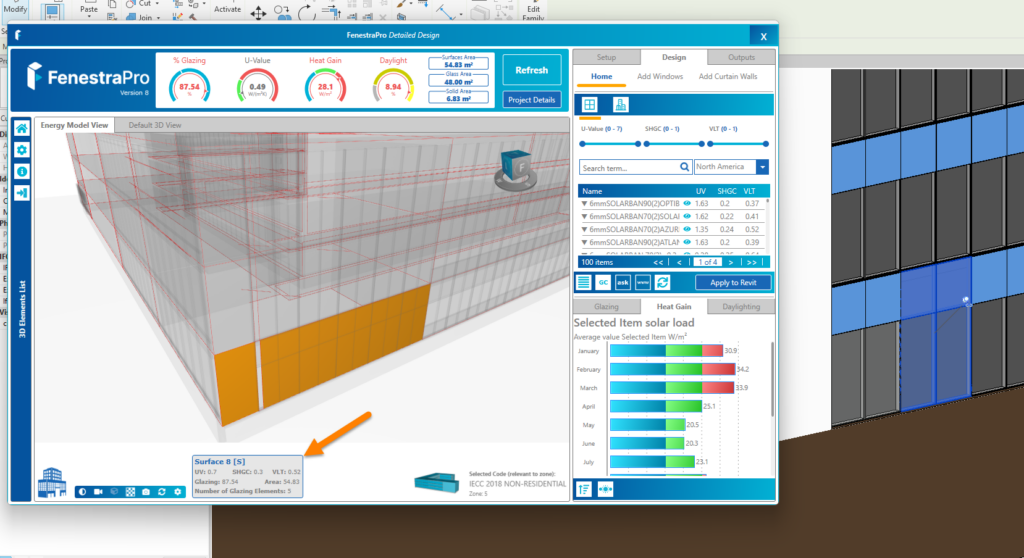The image size is (1024, 558).
Task: Toggle eye icon for 6mmSOLARBAN90(2)ATLAN row
Action: click(x=687, y=242)
